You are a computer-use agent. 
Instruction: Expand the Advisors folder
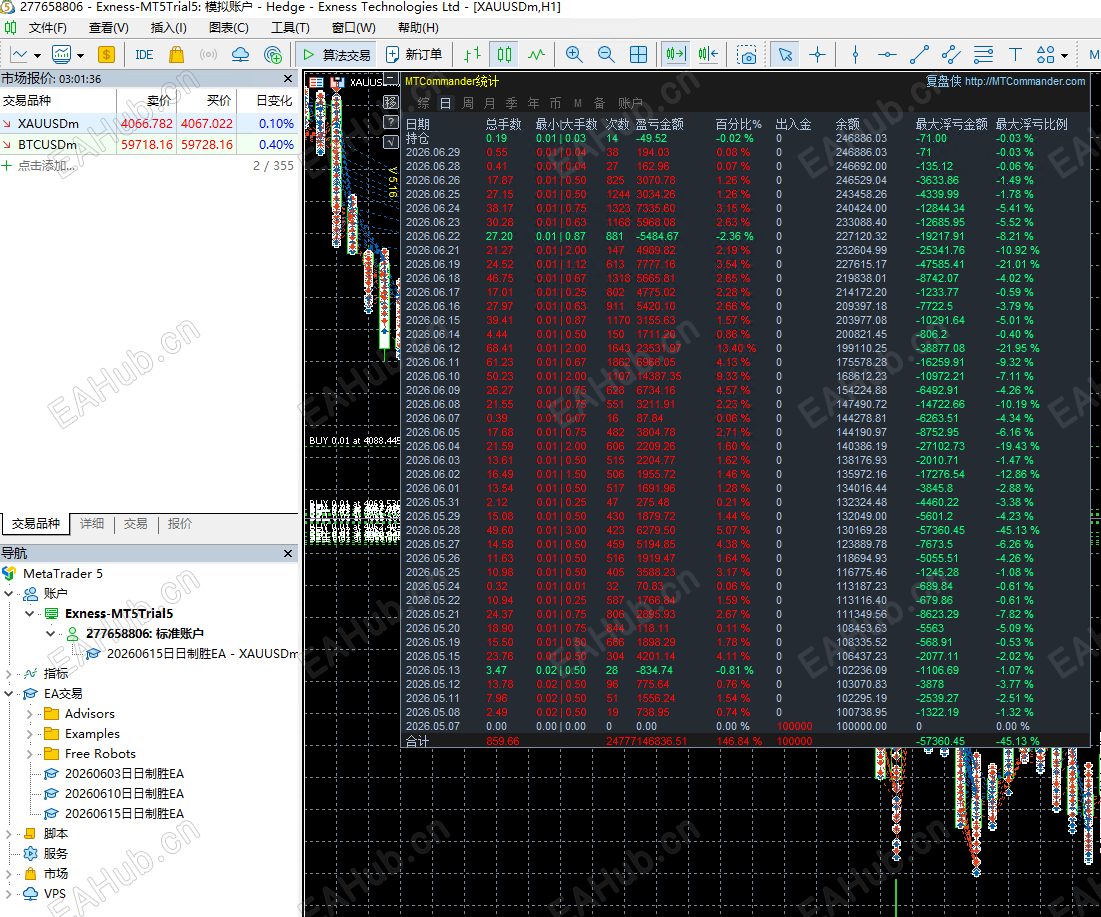pos(29,714)
